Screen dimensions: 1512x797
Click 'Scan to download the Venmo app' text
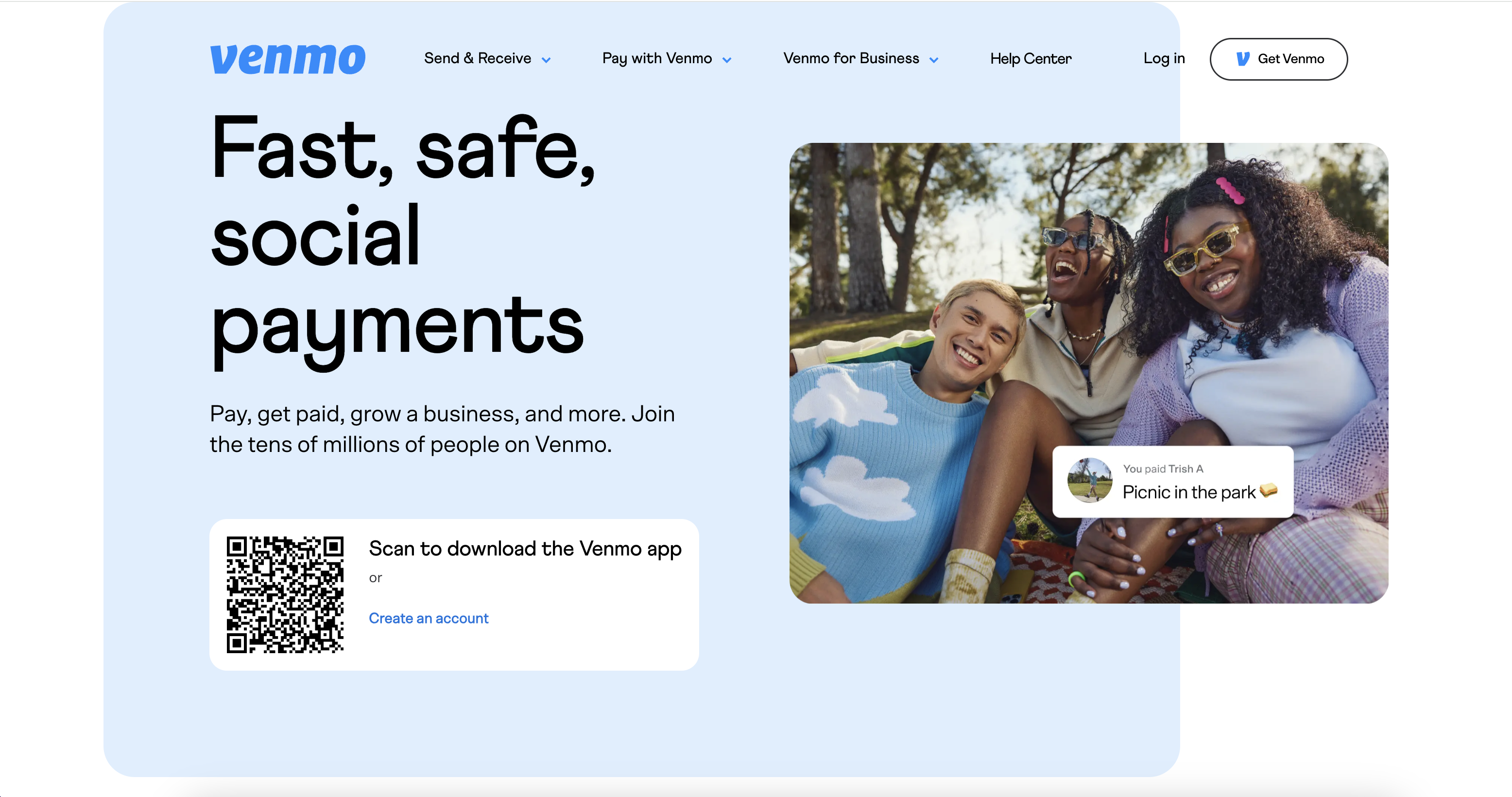[x=525, y=549]
